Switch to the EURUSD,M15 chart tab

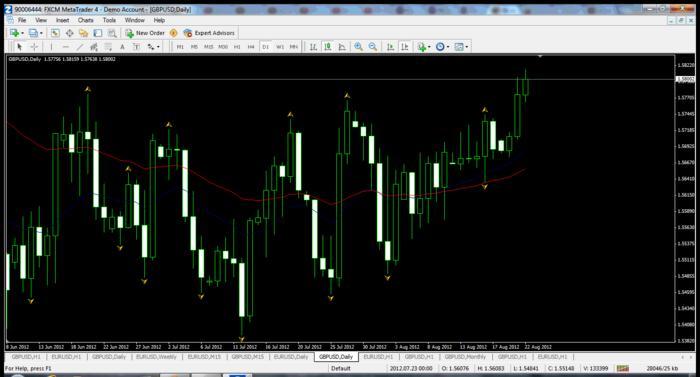[x=204, y=357]
